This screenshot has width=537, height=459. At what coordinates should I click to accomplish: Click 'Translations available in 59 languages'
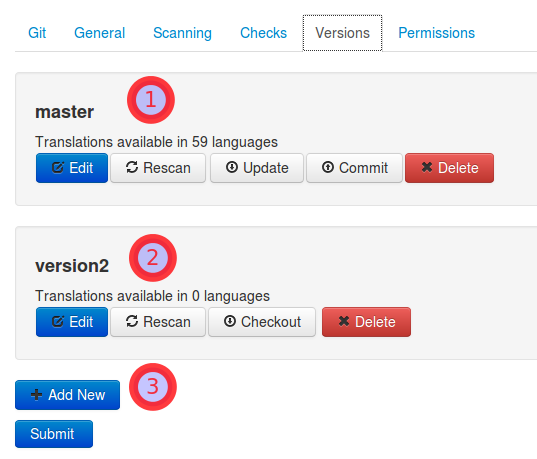tap(157, 142)
